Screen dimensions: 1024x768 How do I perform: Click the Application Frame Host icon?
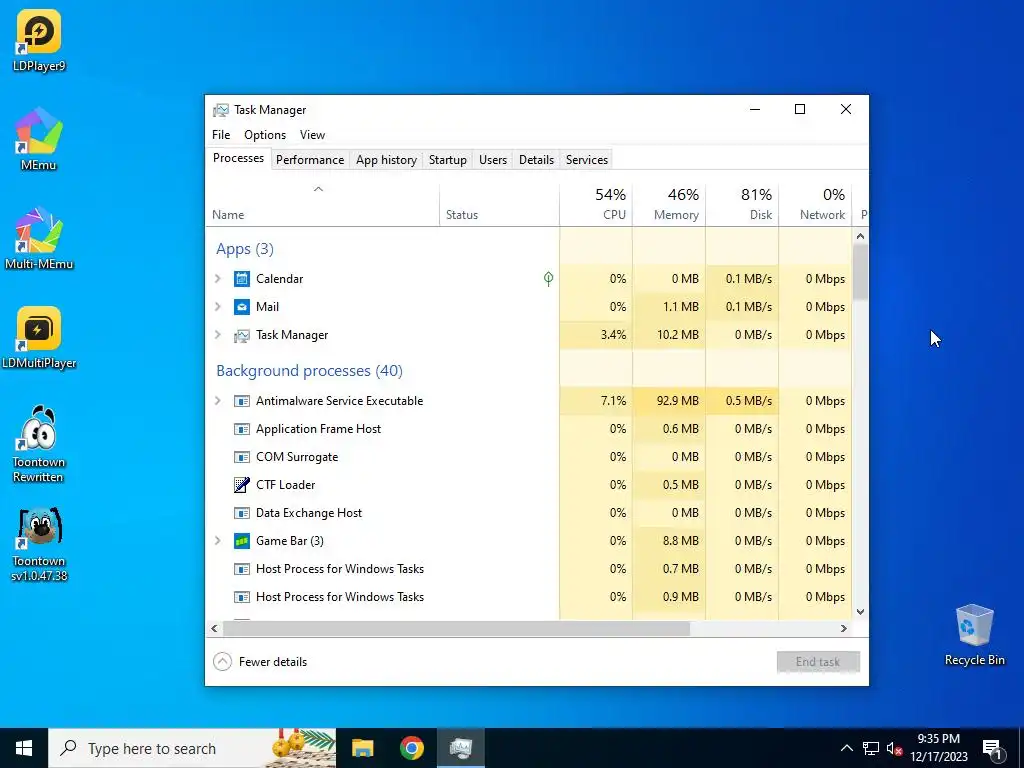pyautogui.click(x=242, y=429)
